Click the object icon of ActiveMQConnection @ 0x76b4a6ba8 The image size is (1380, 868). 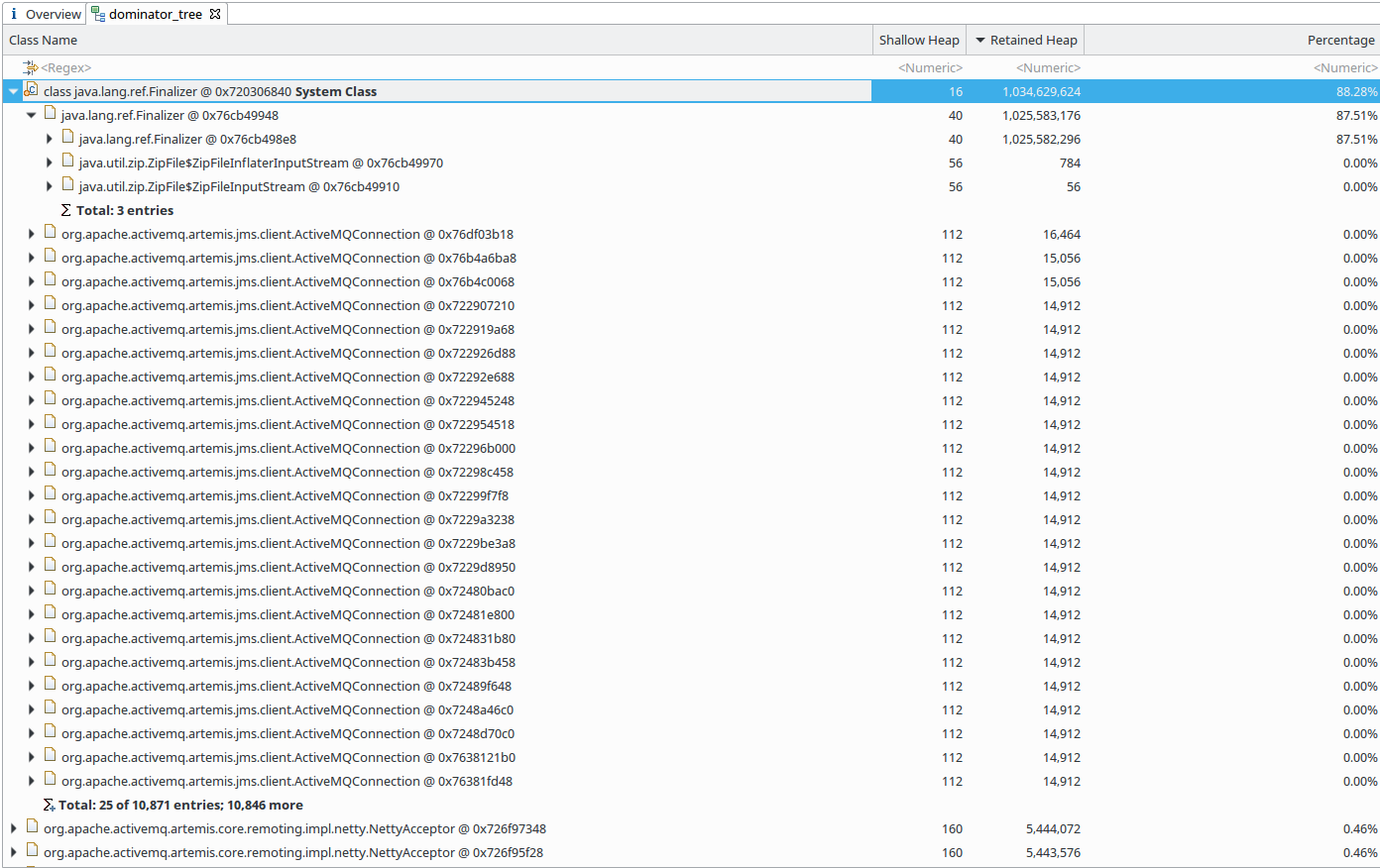50,257
